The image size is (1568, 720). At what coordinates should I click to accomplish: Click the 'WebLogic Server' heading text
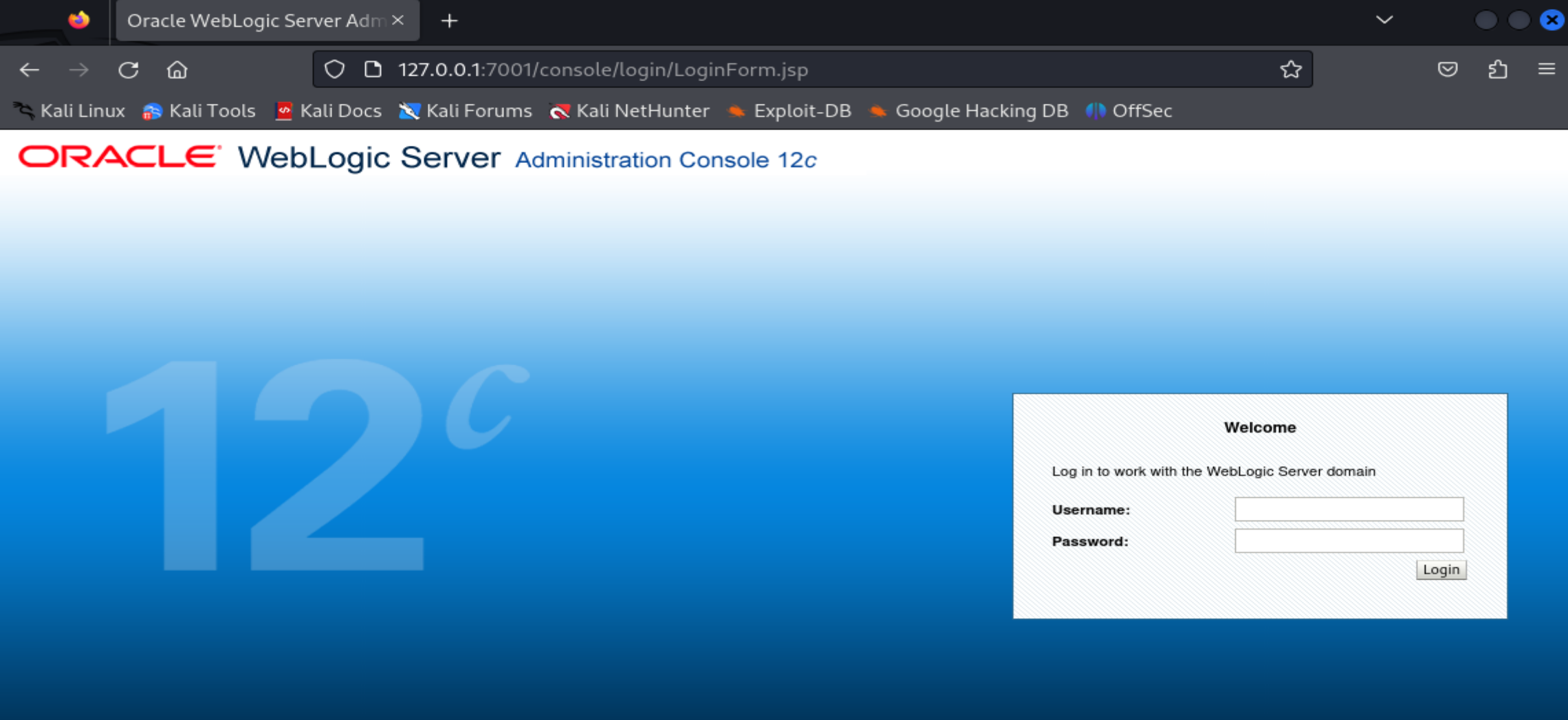coord(369,157)
